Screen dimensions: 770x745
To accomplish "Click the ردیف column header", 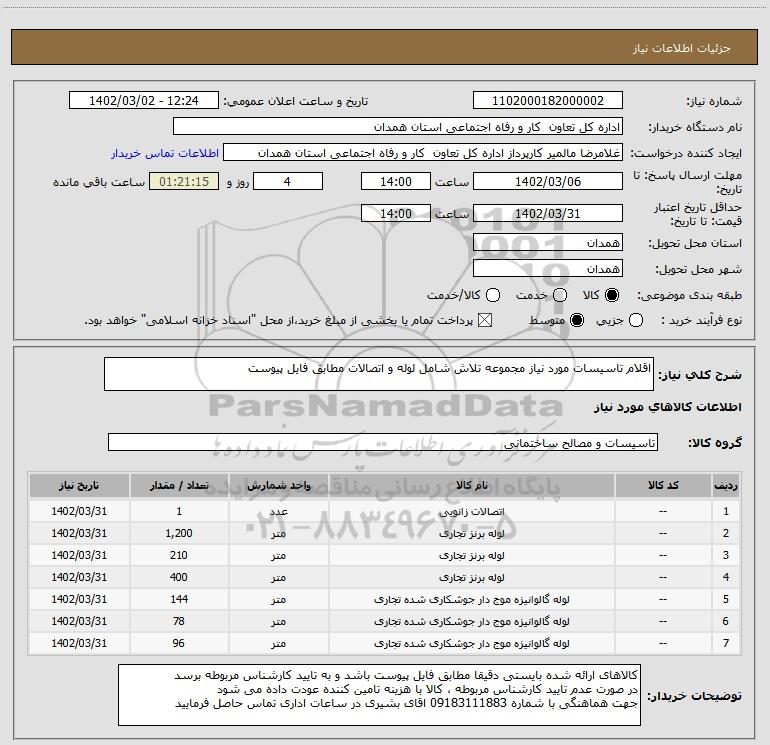I will coord(726,485).
